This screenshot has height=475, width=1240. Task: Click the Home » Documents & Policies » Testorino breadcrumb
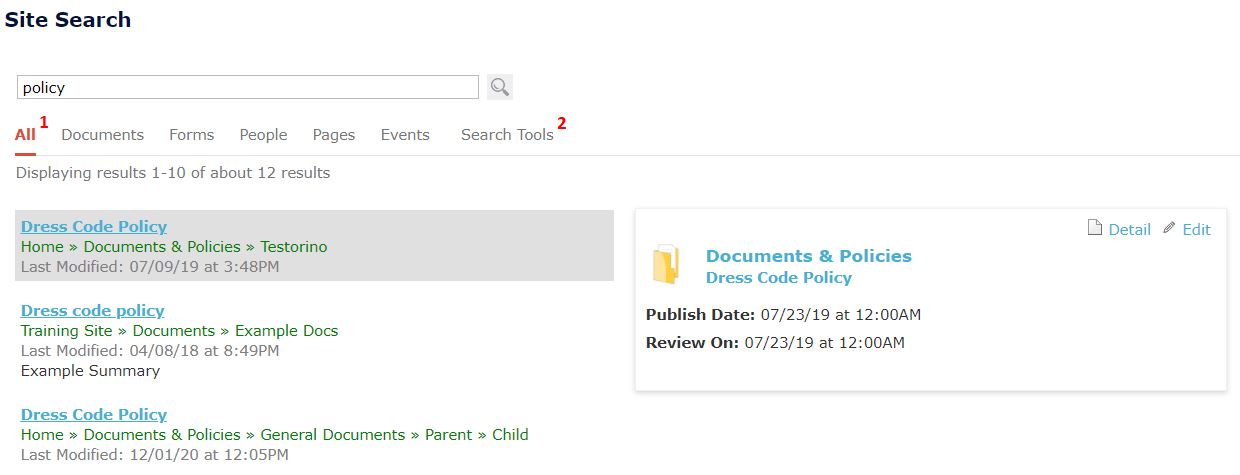174,247
